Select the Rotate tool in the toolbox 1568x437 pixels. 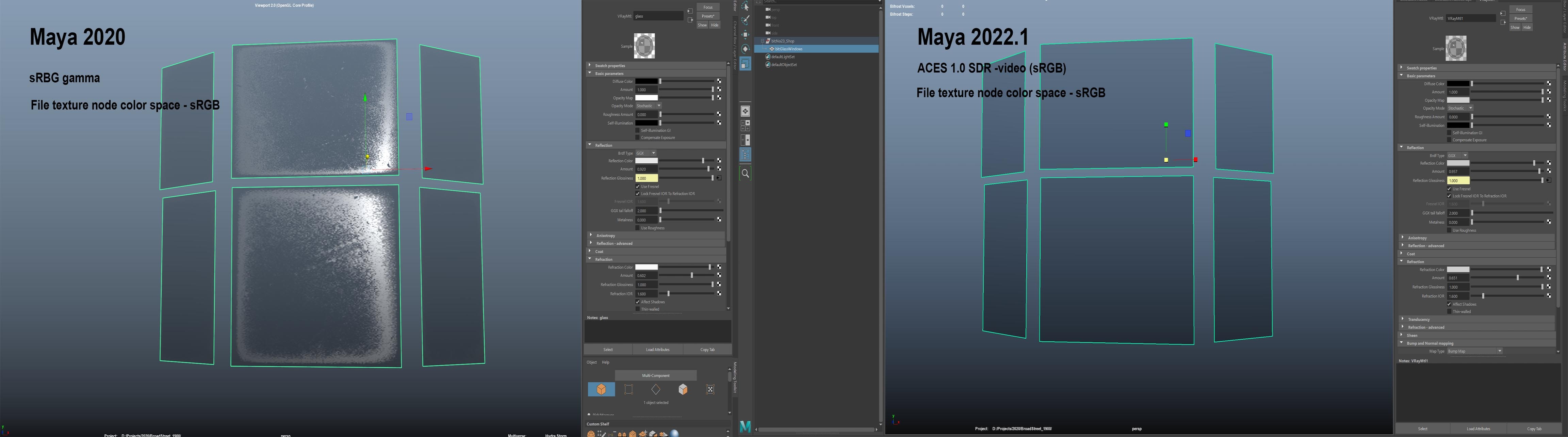745,49
